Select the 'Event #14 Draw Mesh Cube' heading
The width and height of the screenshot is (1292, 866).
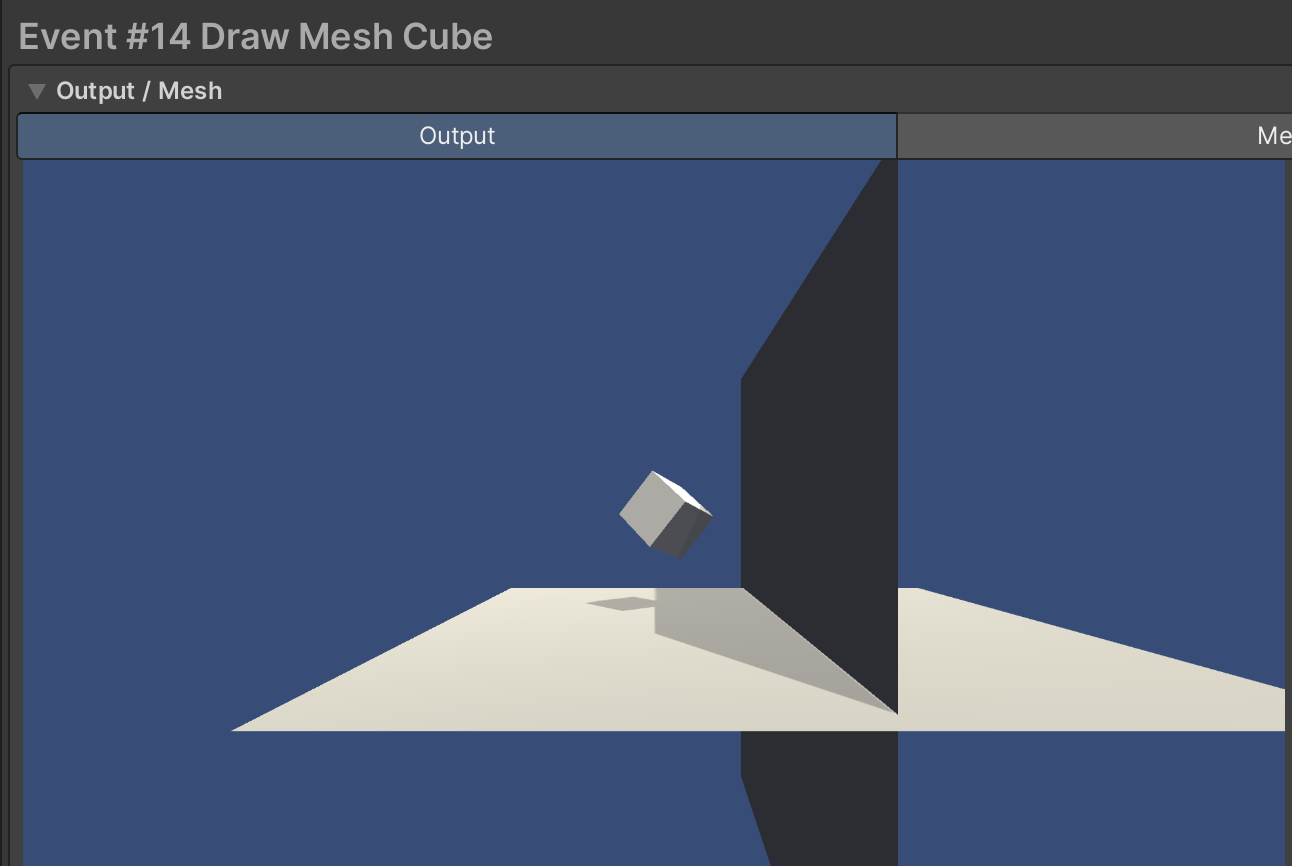pos(256,37)
